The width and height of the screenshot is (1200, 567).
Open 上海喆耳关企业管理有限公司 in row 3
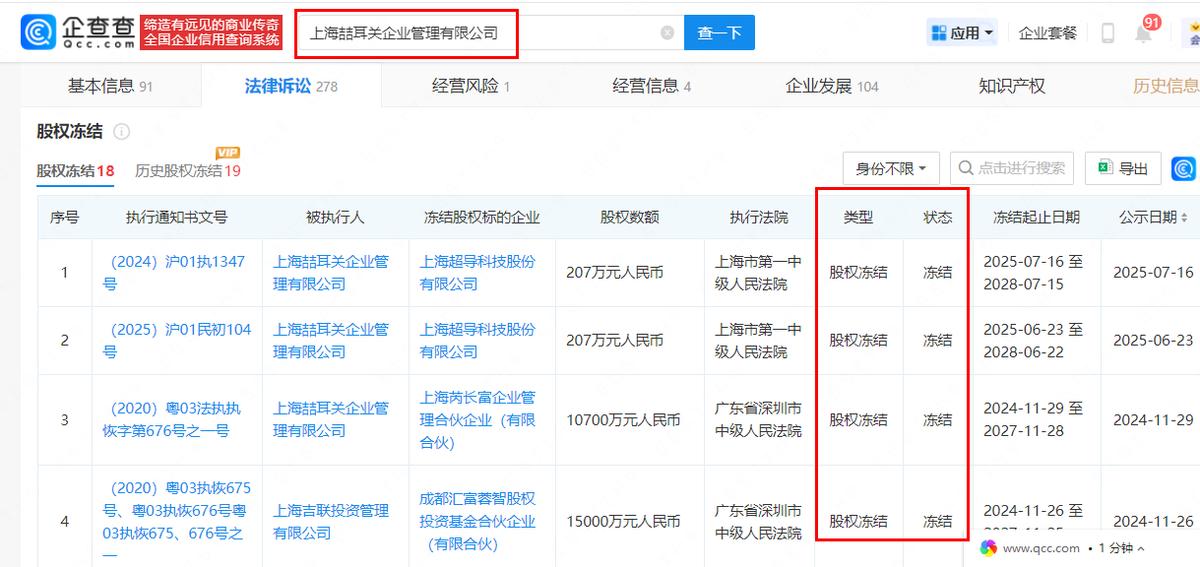331,419
